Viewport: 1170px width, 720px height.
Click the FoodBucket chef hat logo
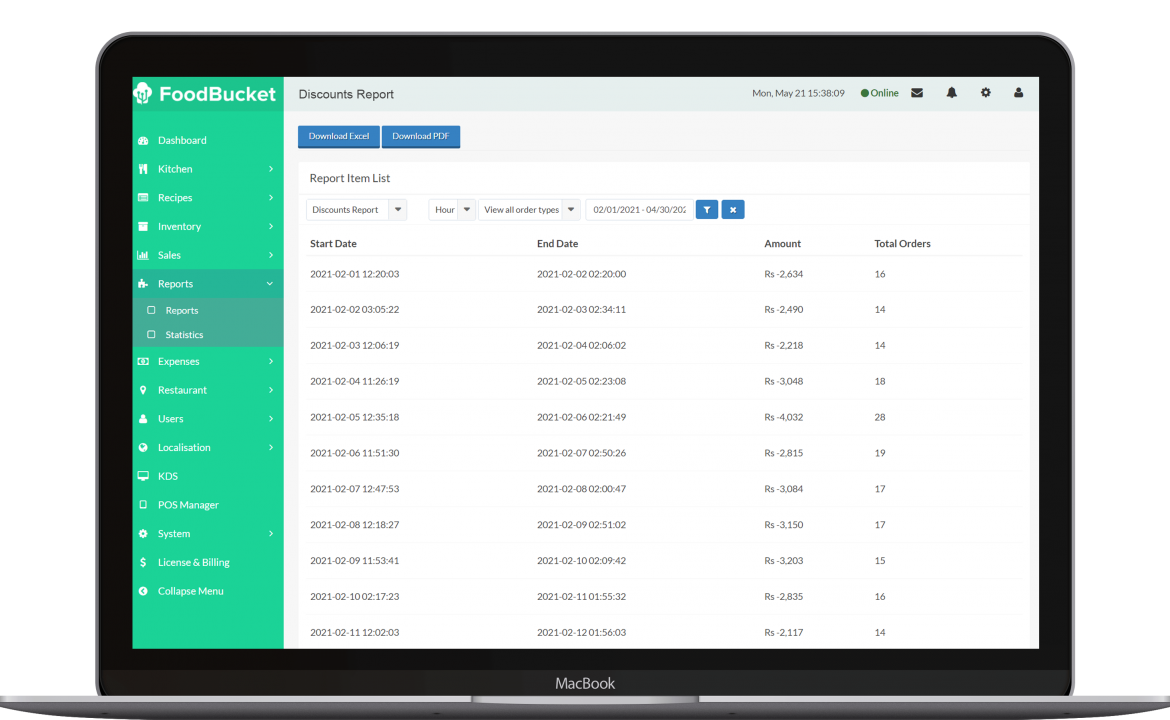[143, 93]
